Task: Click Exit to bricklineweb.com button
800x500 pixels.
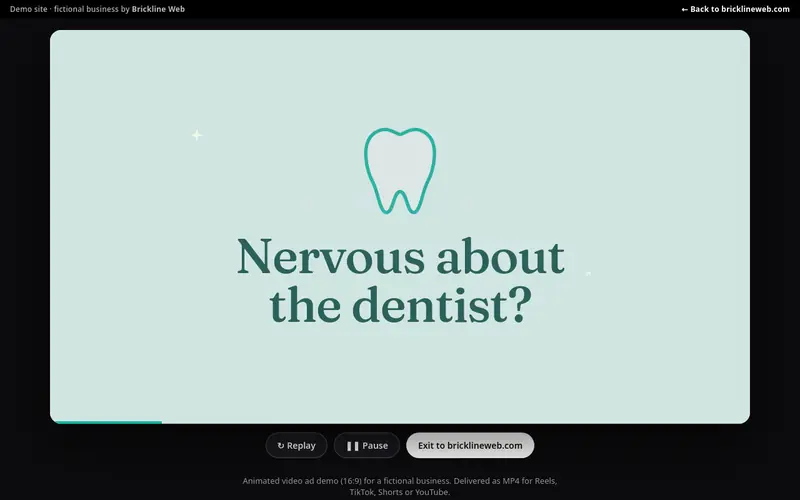Action: click(470, 445)
